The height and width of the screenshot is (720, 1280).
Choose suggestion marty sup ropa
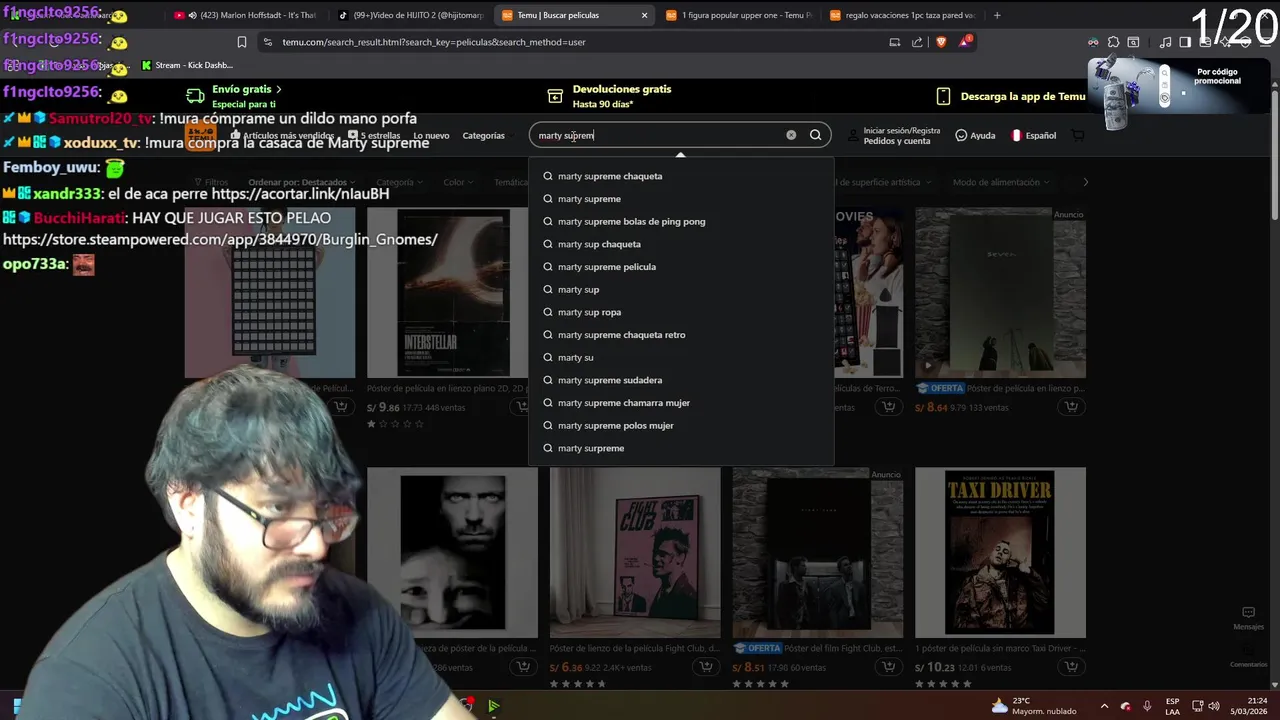tap(681, 312)
